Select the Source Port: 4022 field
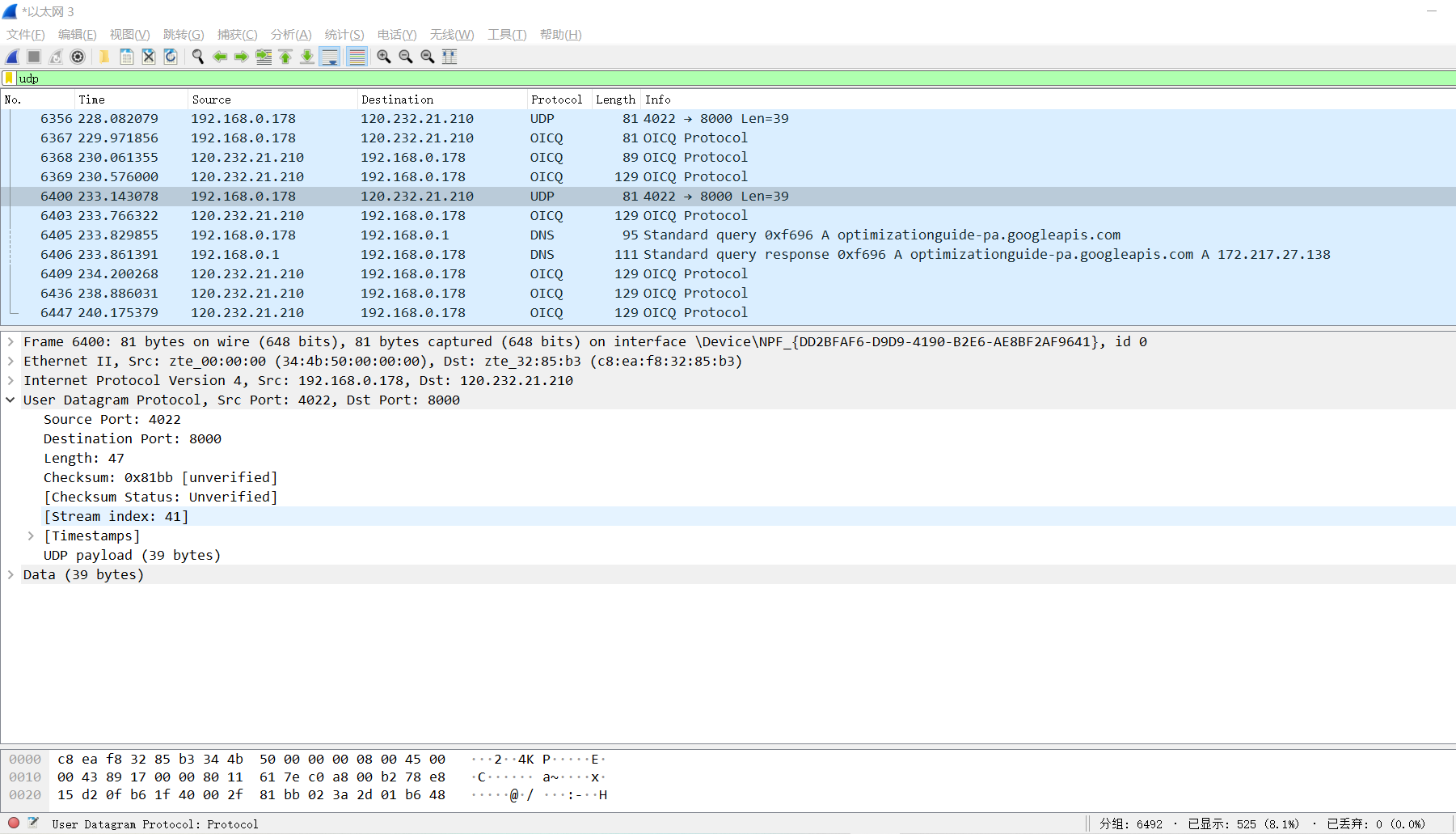The width and height of the screenshot is (1456, 834). click(112, 419)
